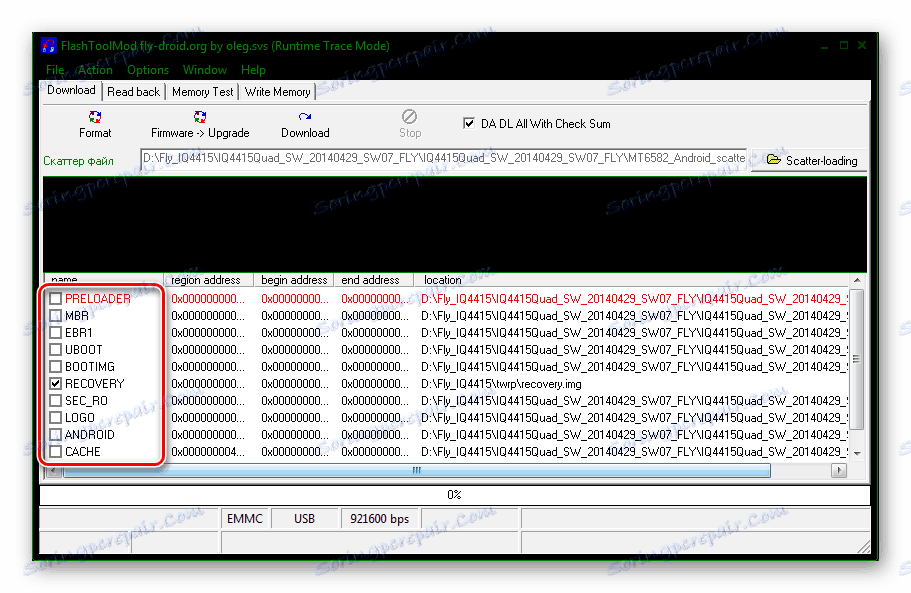
Task: Click the LOGO end address cell
Action: coord(375,418)
